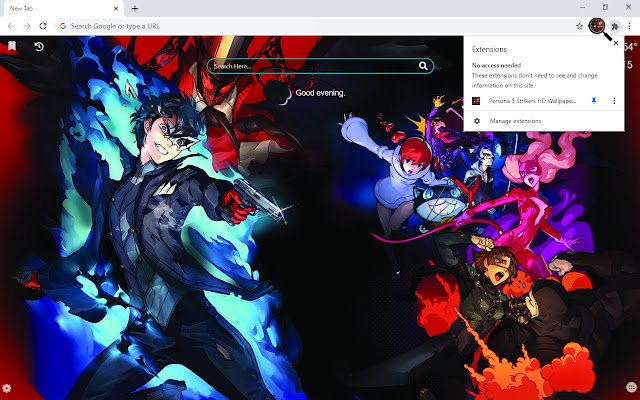The image size is (640, 400).
Task: Close the Extensions popup
Action: pos(616,43)
